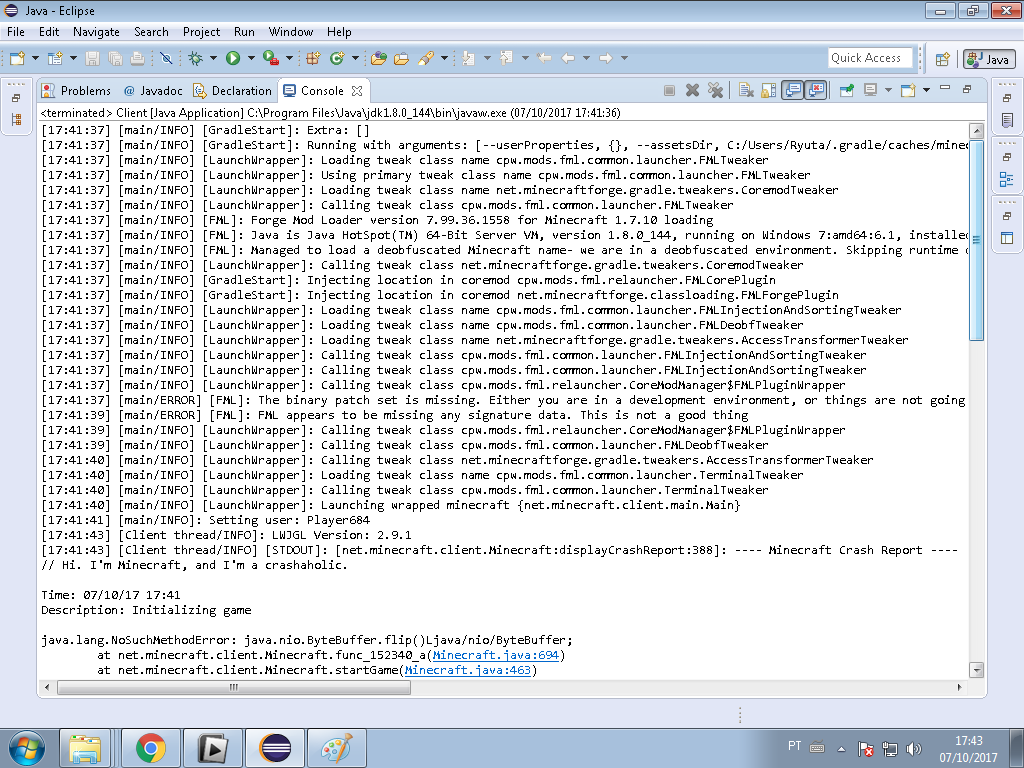Switch to the Declaration tab
1024x768 pixels.
point(232,91)
